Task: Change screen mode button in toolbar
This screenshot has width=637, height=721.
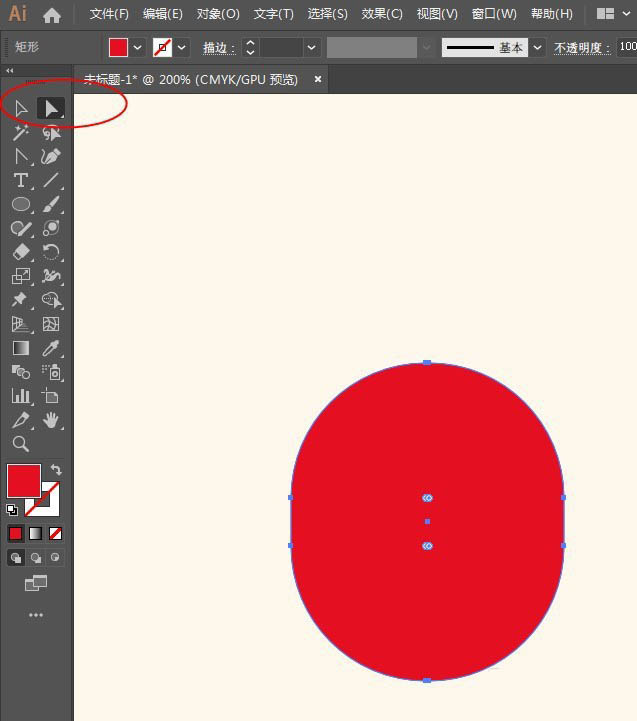Action: (36, 584)
